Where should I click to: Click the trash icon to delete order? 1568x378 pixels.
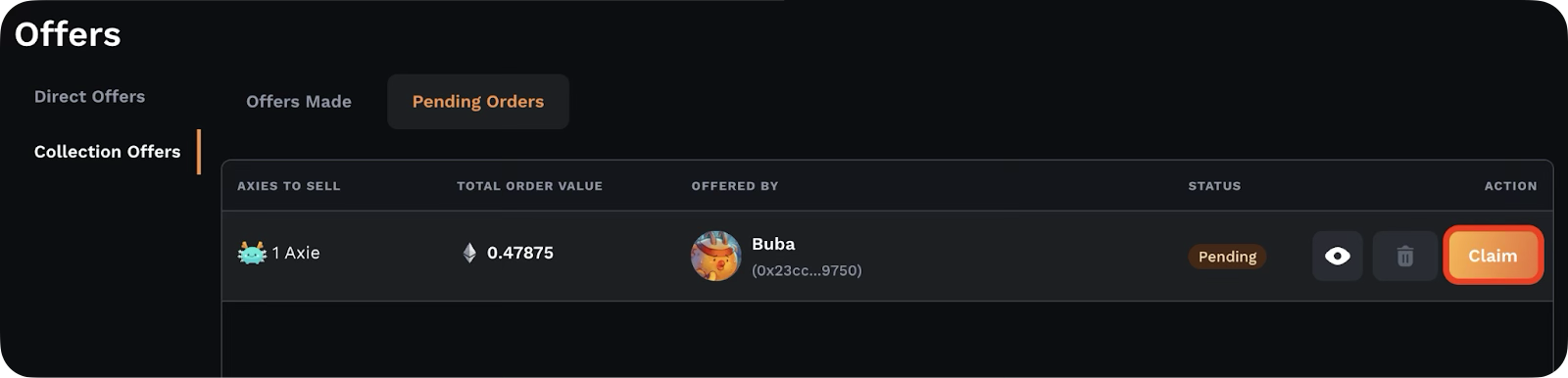tap(1404, 256)
